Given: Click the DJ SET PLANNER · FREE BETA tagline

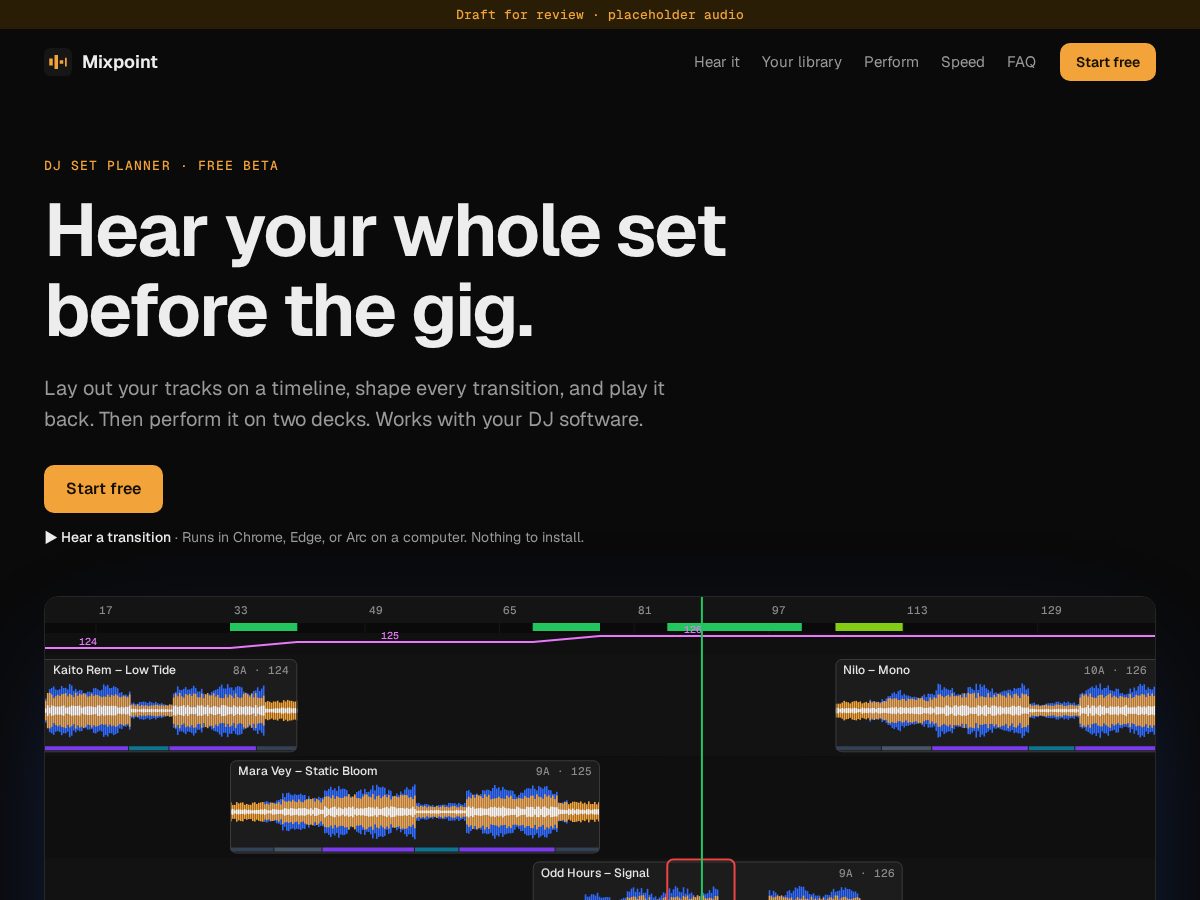Looking at the screenshot, I should tap(161, 166).
